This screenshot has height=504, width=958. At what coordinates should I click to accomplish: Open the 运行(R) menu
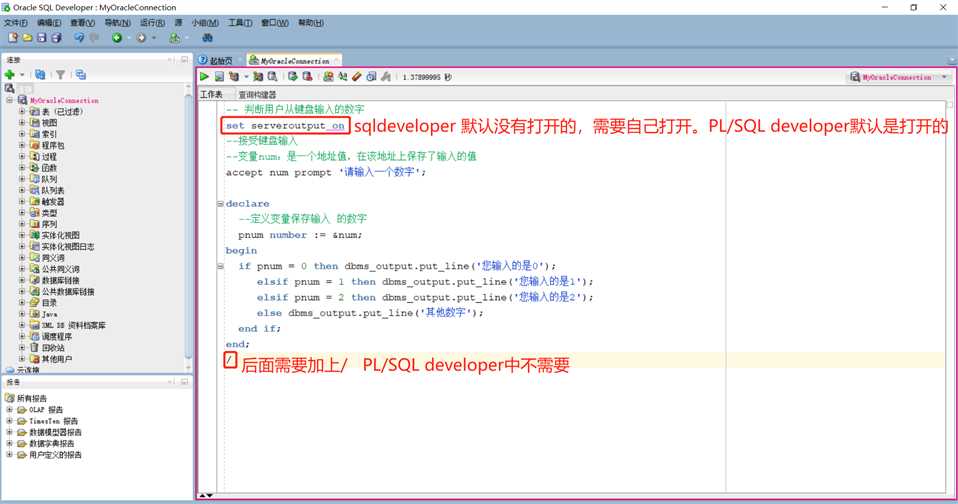152,23
